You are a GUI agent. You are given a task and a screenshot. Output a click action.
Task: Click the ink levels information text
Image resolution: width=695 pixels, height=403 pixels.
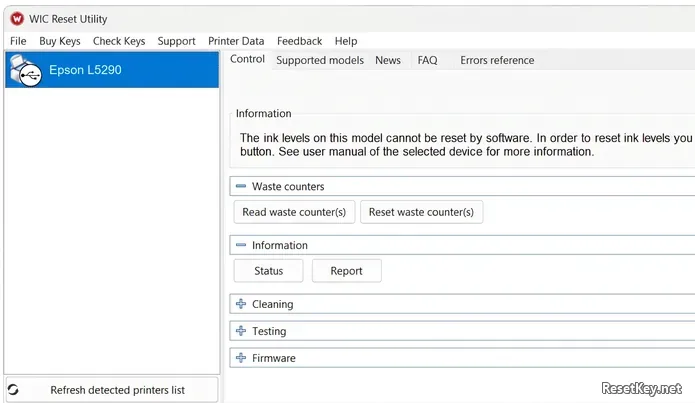465,145
